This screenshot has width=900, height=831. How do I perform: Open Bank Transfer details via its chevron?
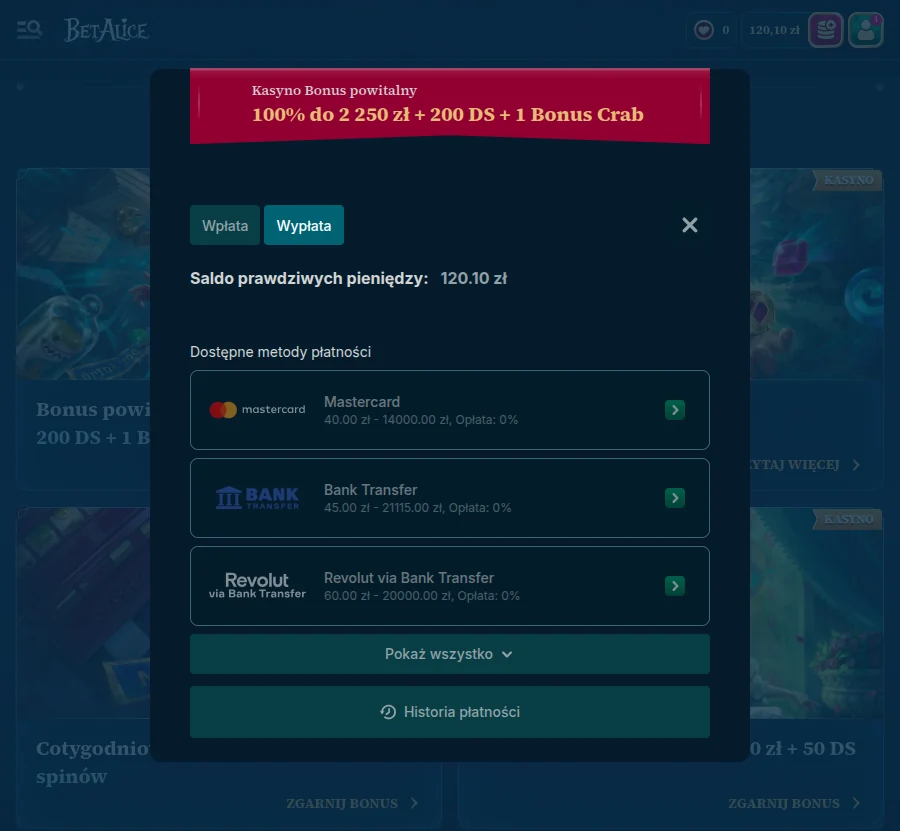pyautogui.click(x=676, y=497)
